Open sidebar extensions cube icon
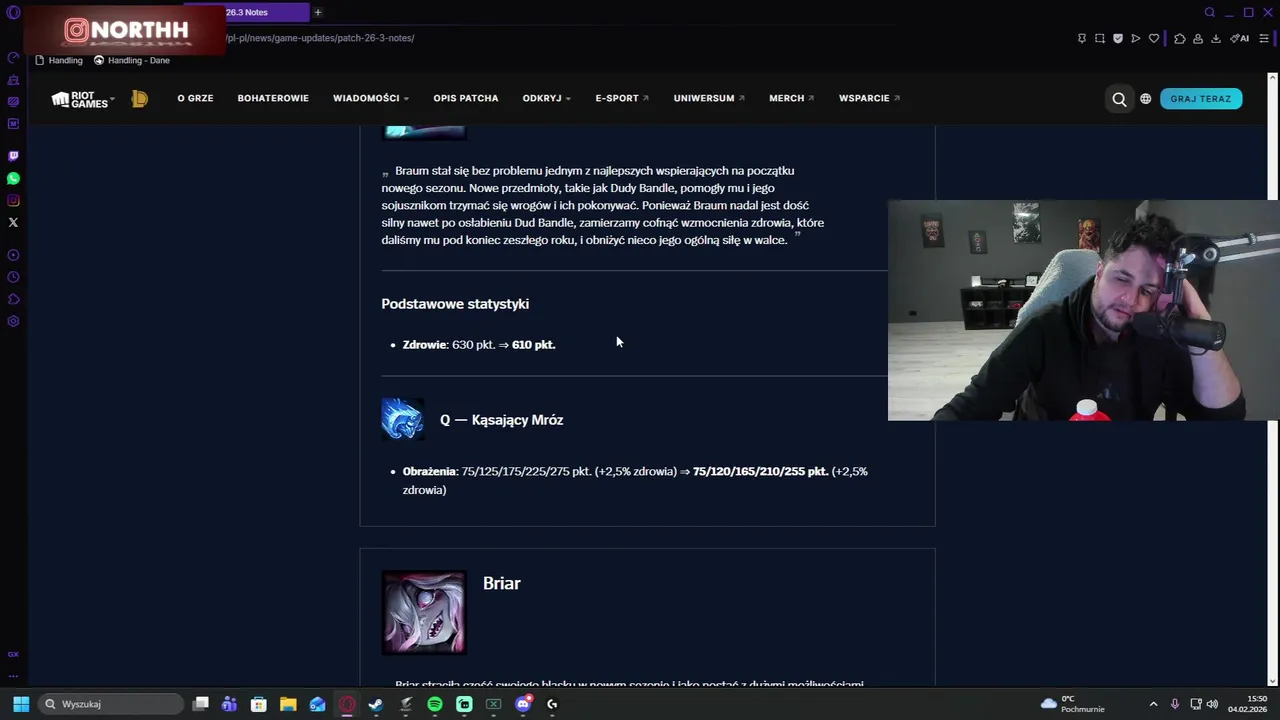Image resolution: width=1280 pixels, height=720 pixels. pos(13,299)
